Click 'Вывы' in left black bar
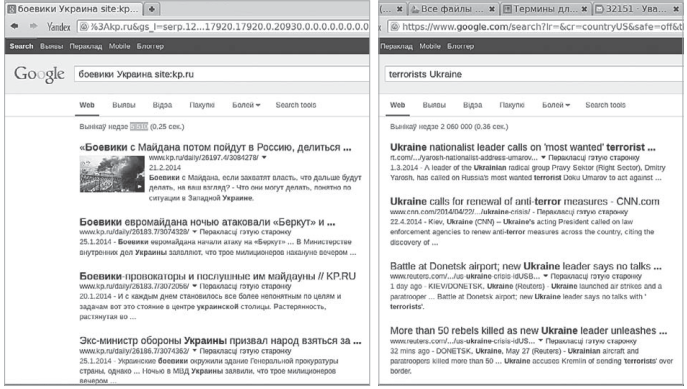This screenshot has width=687, height=389. pyautogui.click(x=51, y=46)
